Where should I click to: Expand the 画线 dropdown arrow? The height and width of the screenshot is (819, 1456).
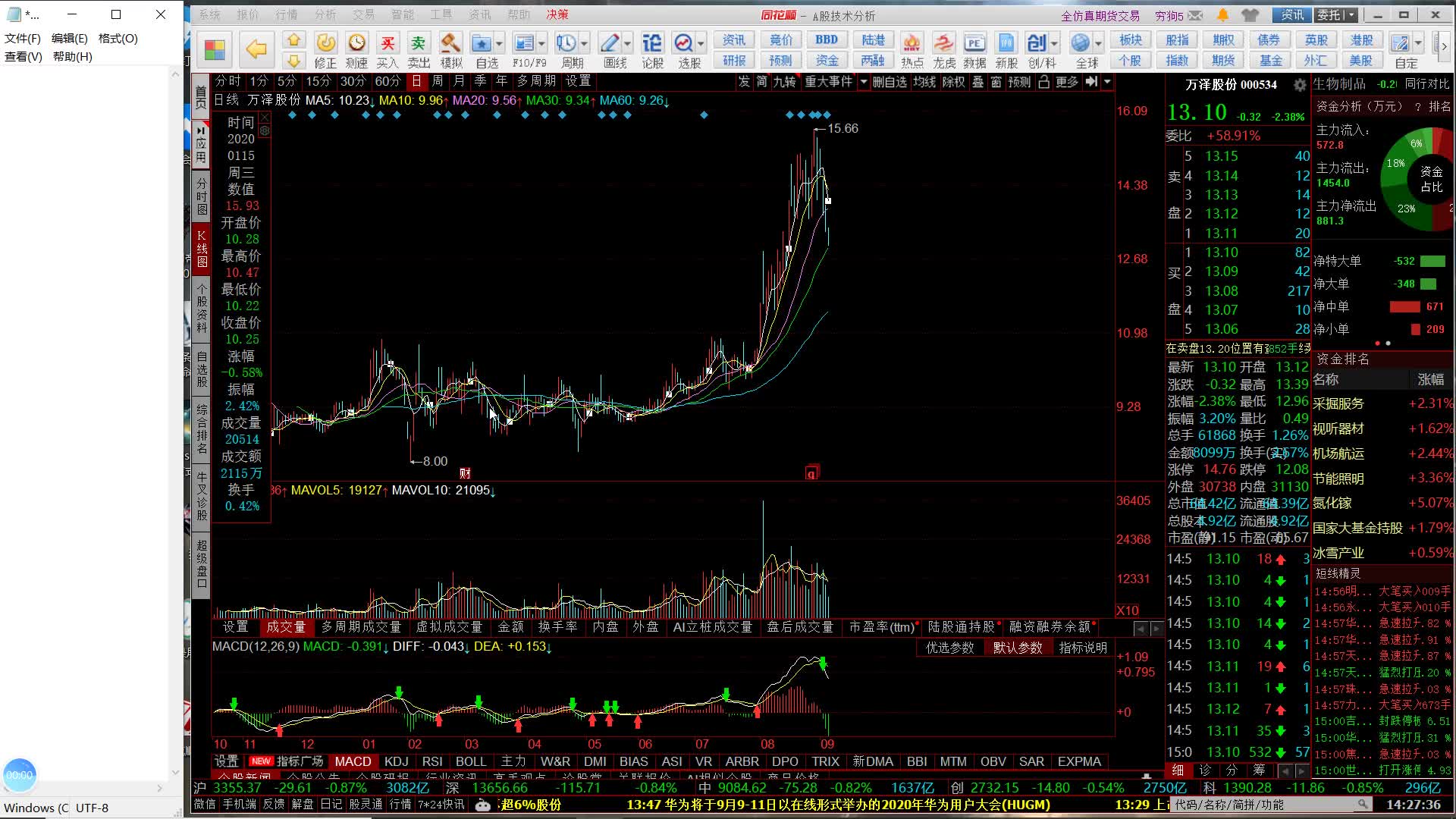point(627,44)
